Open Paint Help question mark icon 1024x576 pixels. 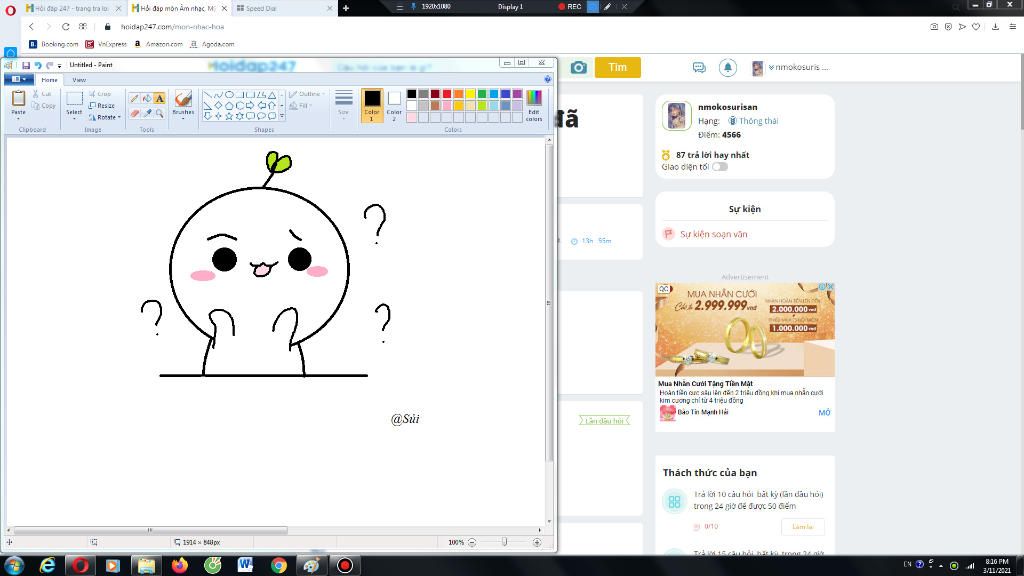(547, 79)
